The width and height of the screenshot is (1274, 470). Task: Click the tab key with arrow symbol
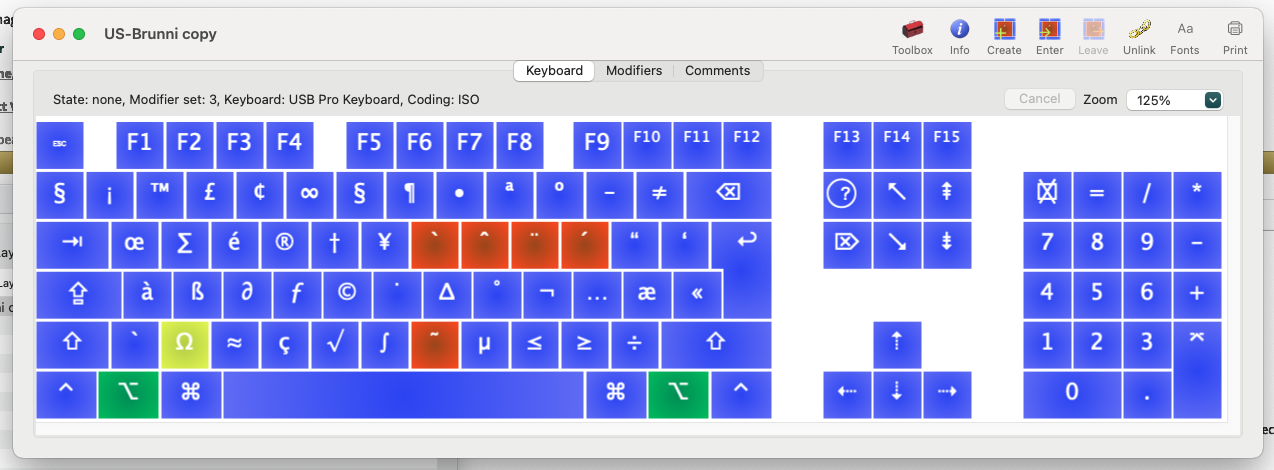[72, 245]
